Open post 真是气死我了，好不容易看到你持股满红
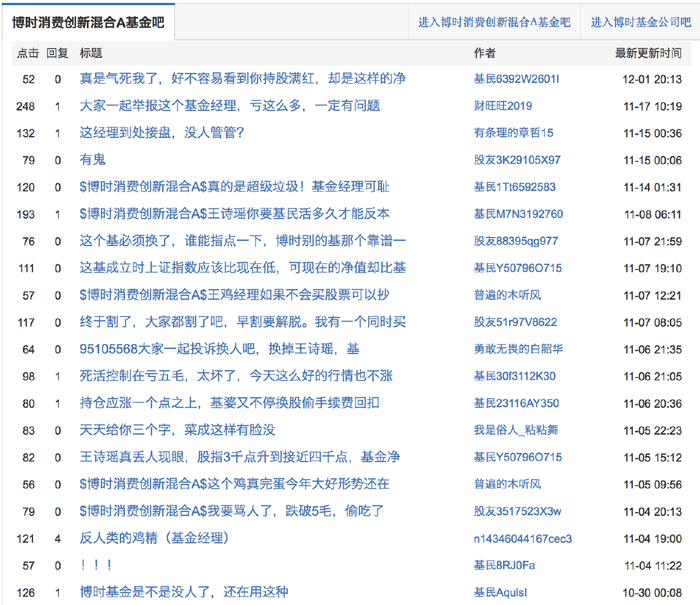The height and width of the screenshot is (605, 700). pos(242,79)
